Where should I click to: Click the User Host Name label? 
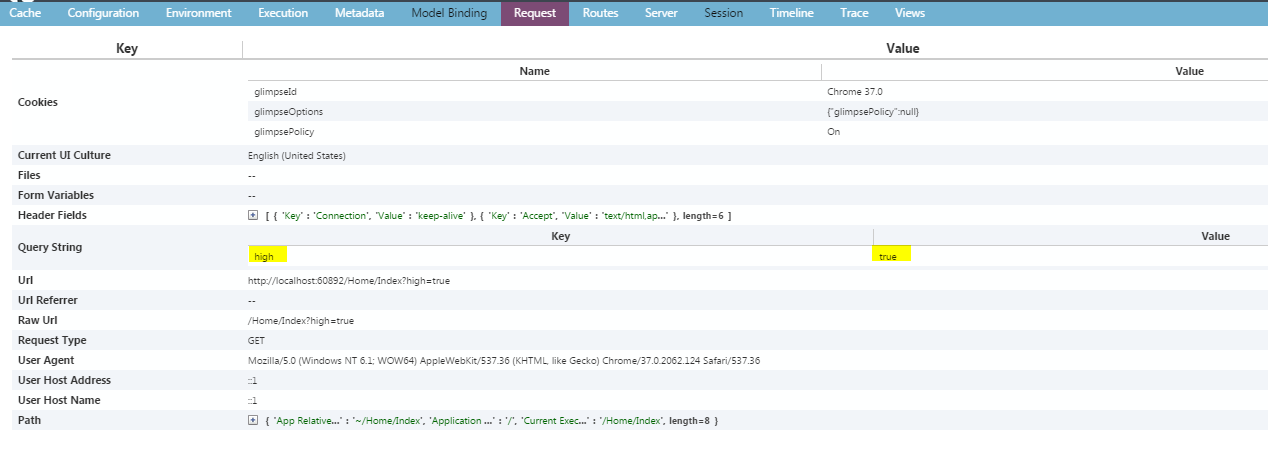(x=58, y=400)
